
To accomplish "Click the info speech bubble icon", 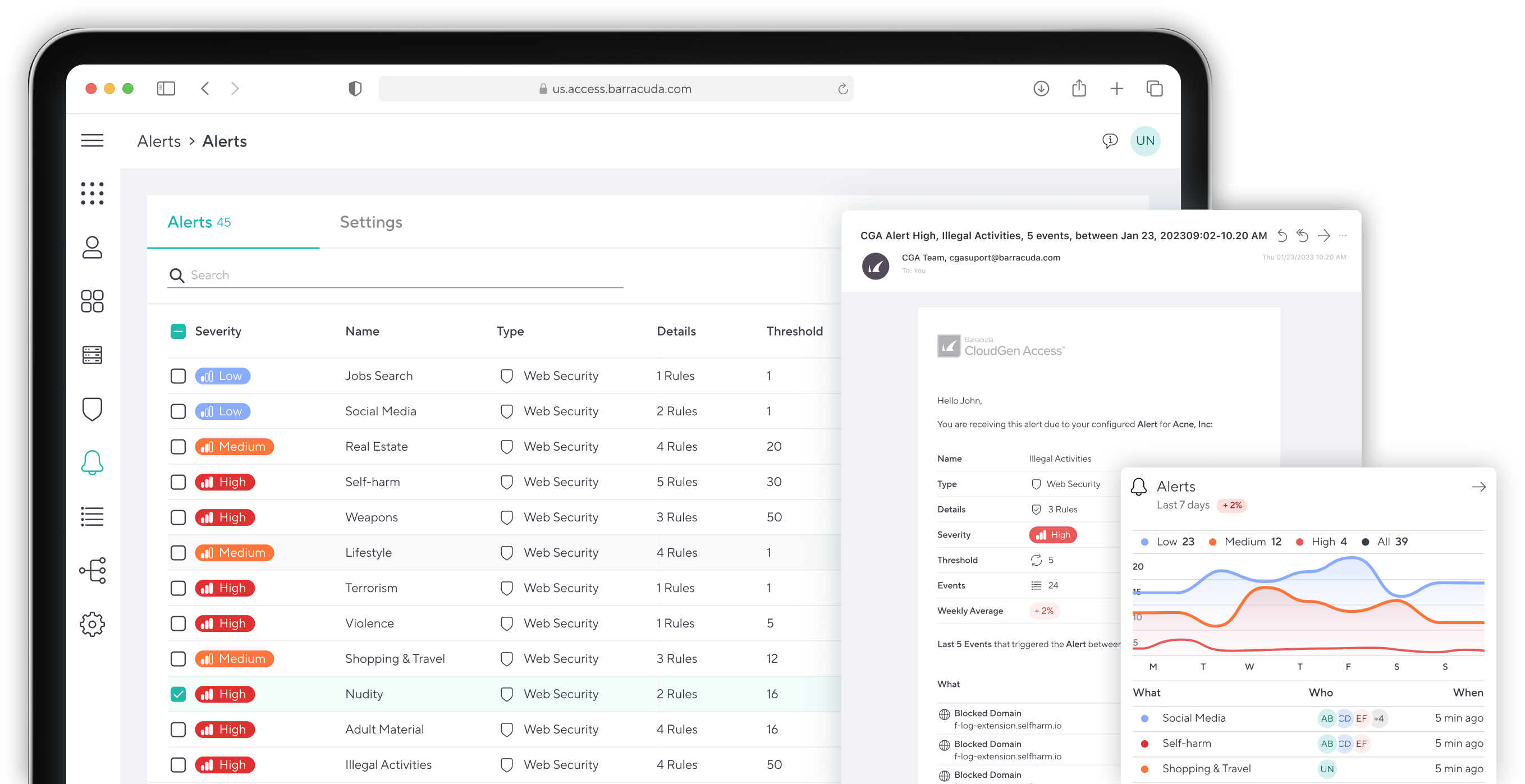I will (x=1110, y=141).
